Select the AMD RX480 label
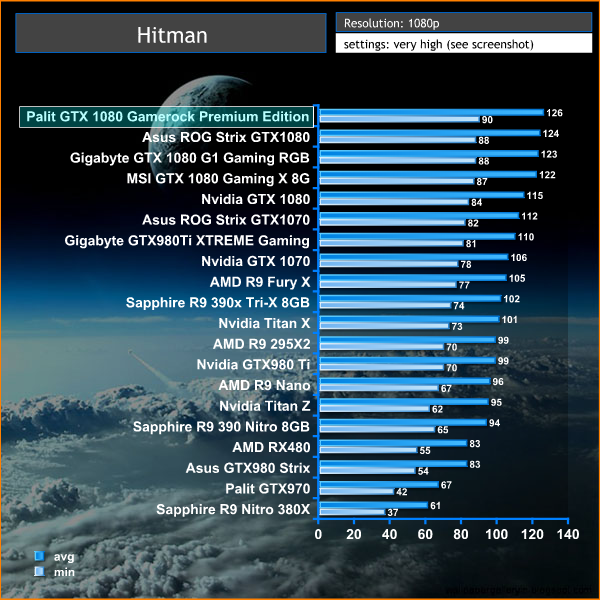Viewport: 600px width, 600px height. [x=271, y=447]
